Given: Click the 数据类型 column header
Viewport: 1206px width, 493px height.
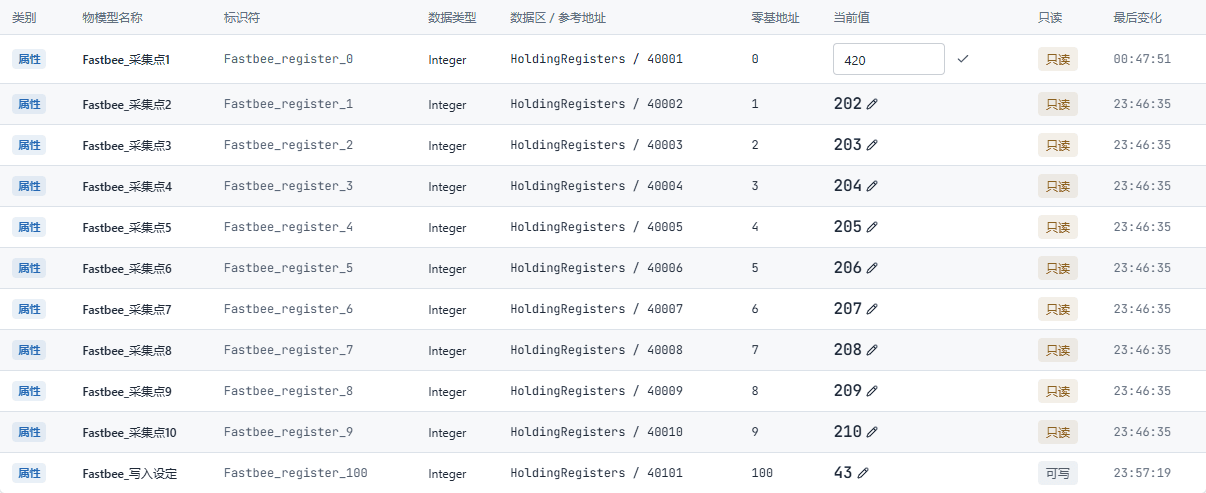Looking at the screenshot, I should point(452,18).
